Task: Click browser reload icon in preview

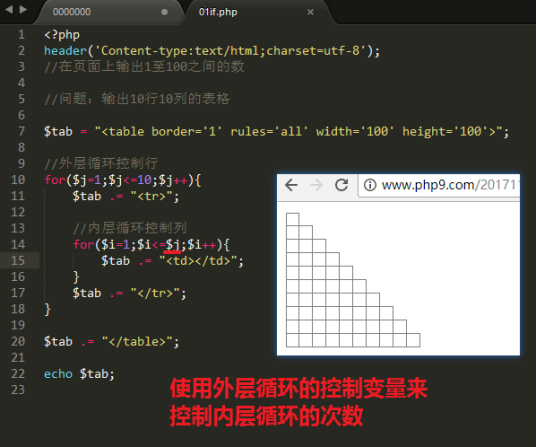Action: [x=341, y=185]
